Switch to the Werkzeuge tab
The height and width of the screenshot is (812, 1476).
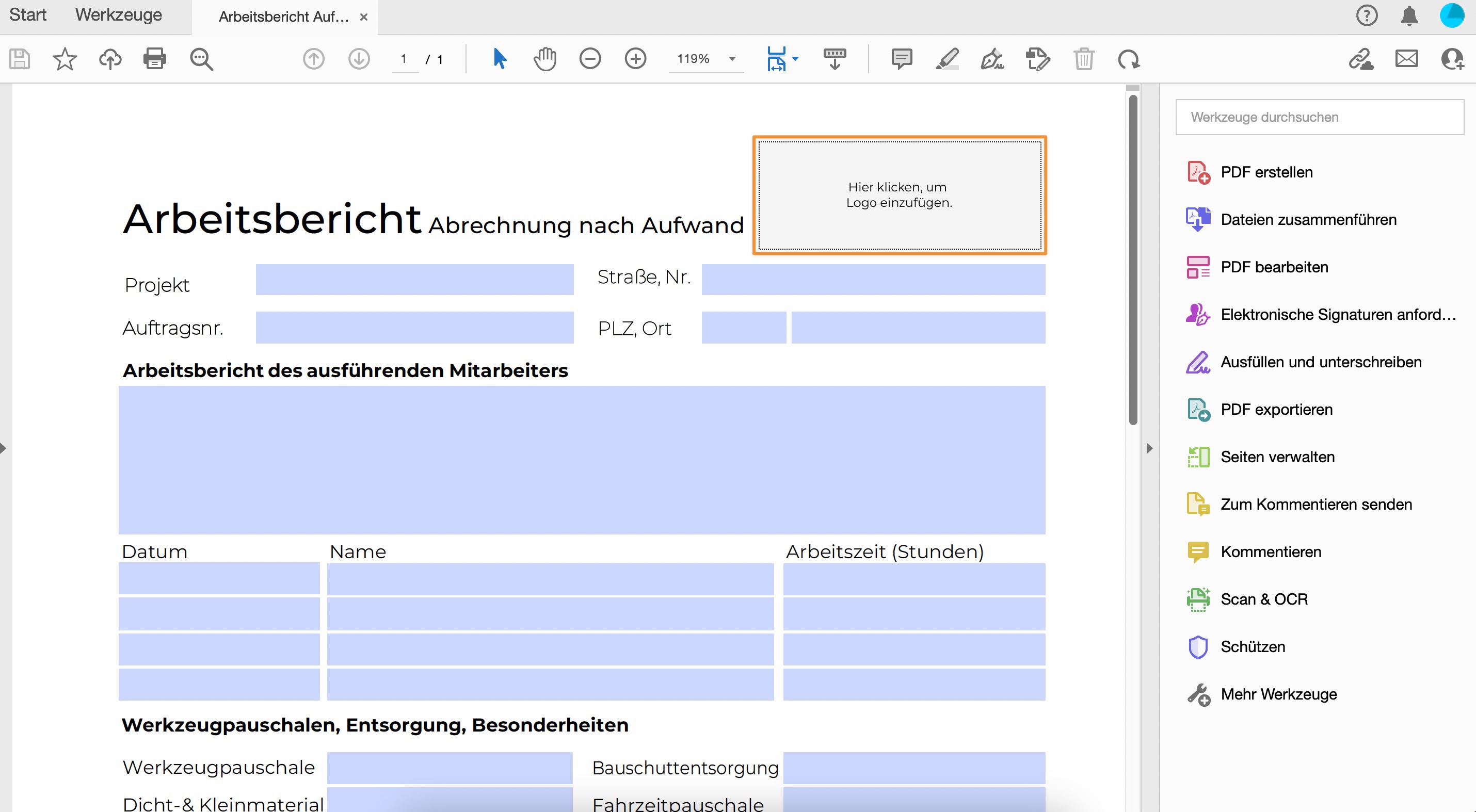coord(119,15)
